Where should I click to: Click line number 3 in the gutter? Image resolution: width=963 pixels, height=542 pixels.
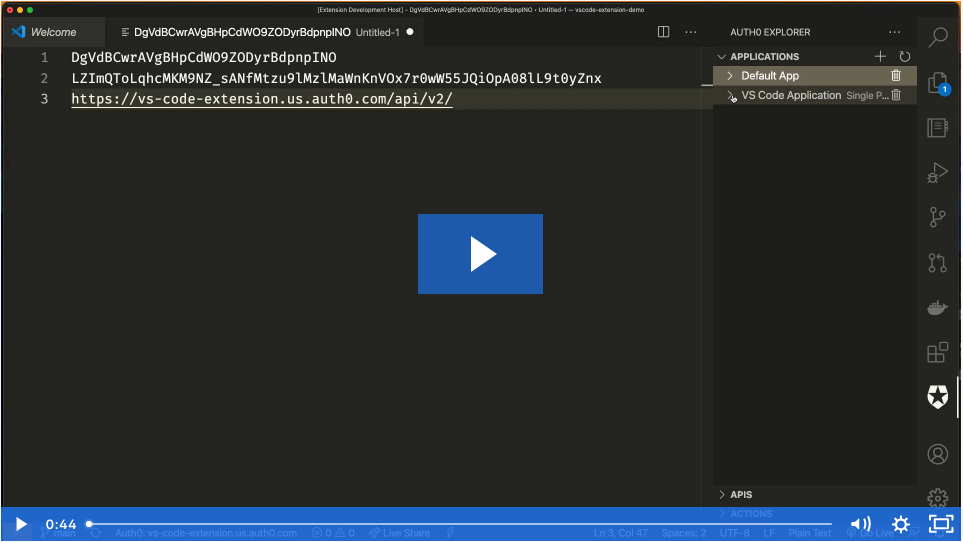[x=44, y=99]
